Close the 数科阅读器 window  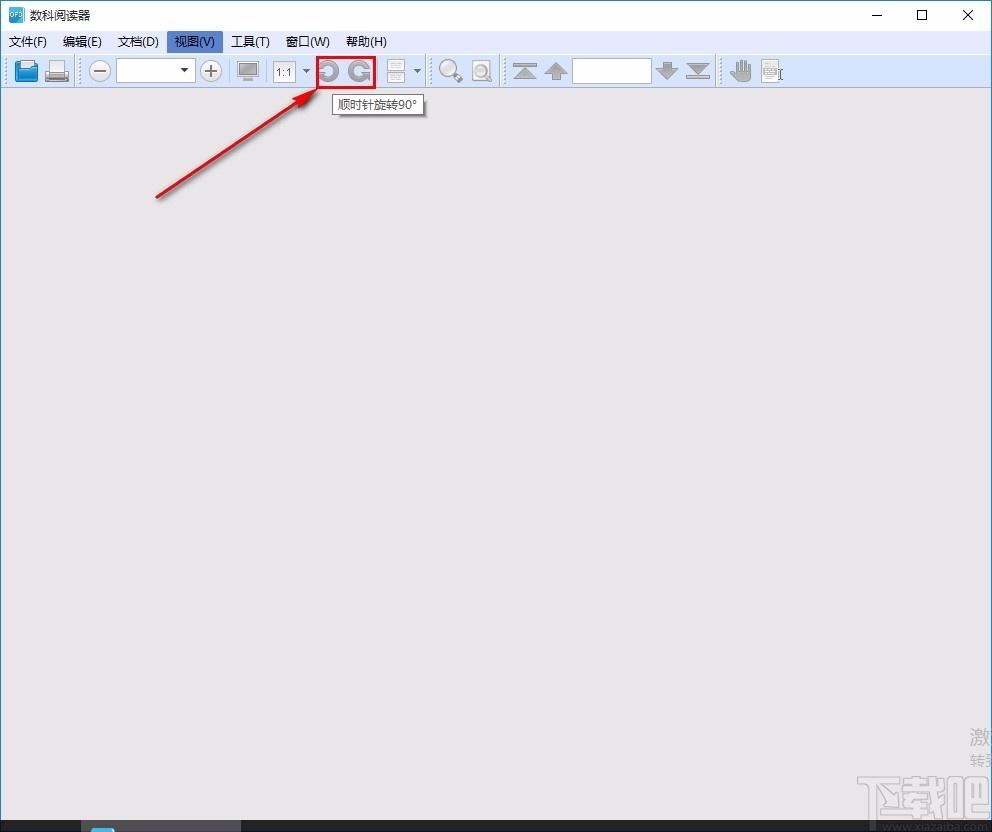967,15
